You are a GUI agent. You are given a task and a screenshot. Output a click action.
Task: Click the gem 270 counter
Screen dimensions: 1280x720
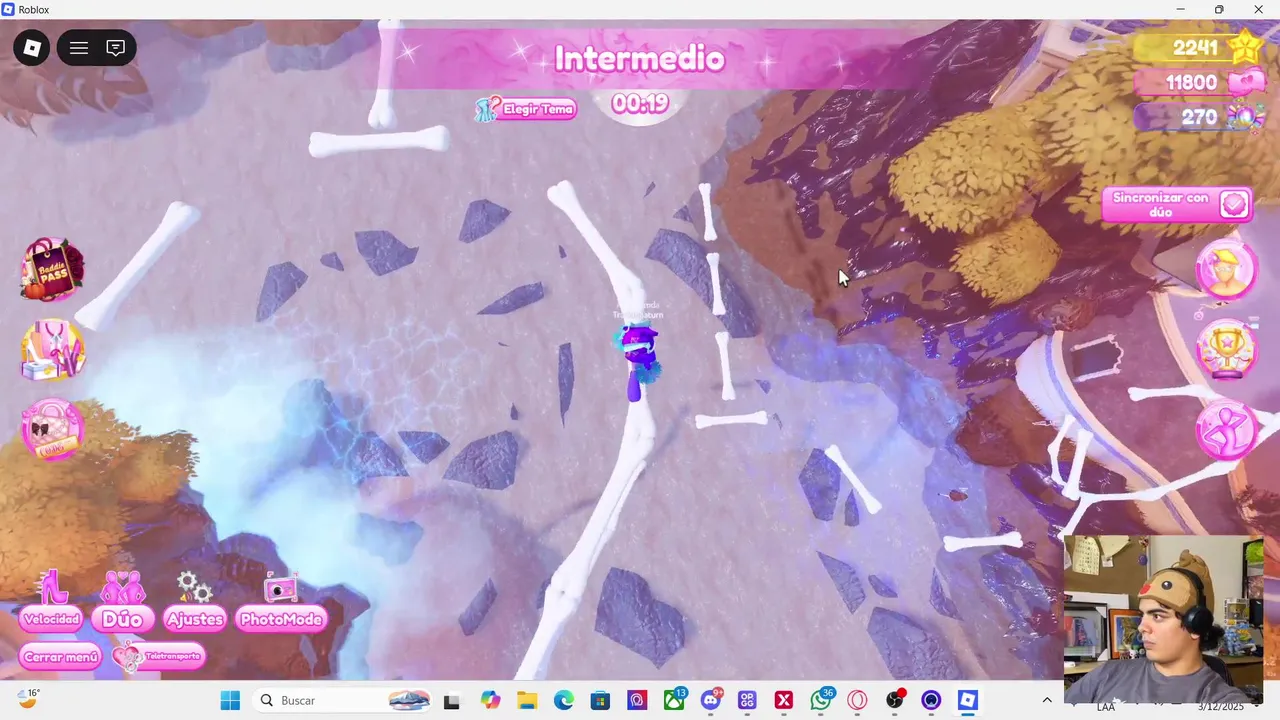pos(1200,118)
